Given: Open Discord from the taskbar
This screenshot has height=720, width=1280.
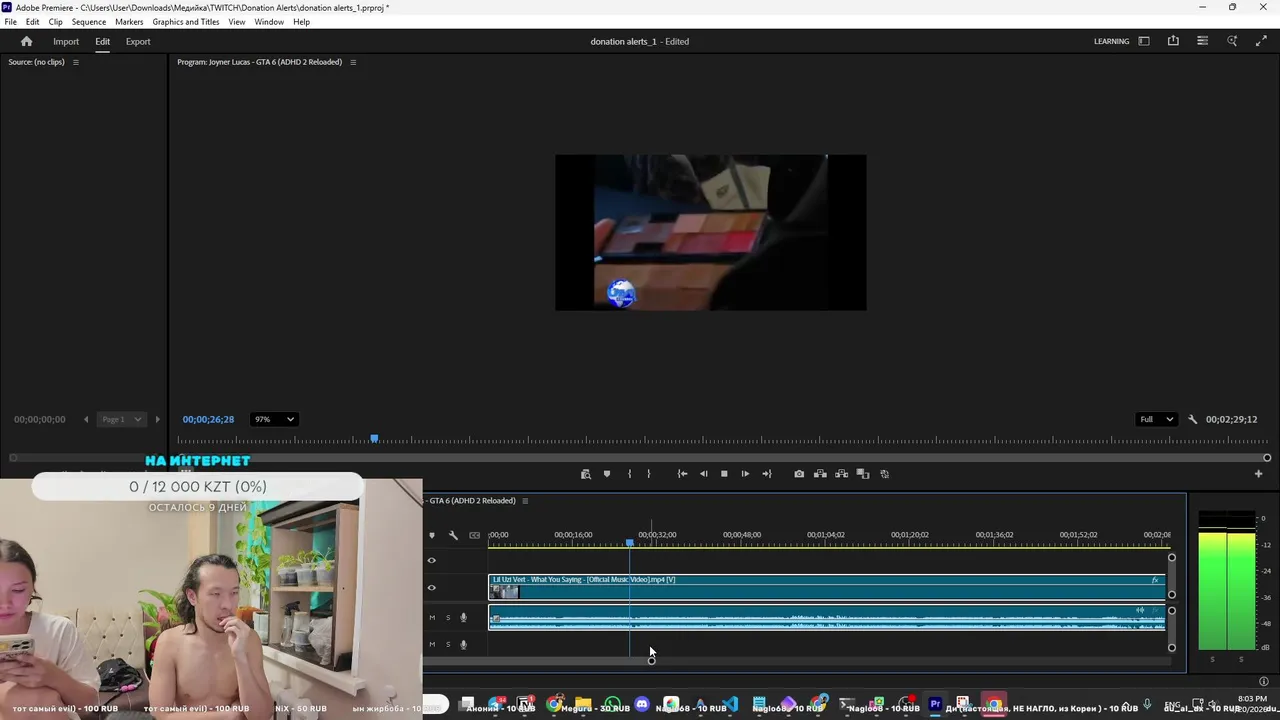Looking at the screenshot, I should 642,705.
